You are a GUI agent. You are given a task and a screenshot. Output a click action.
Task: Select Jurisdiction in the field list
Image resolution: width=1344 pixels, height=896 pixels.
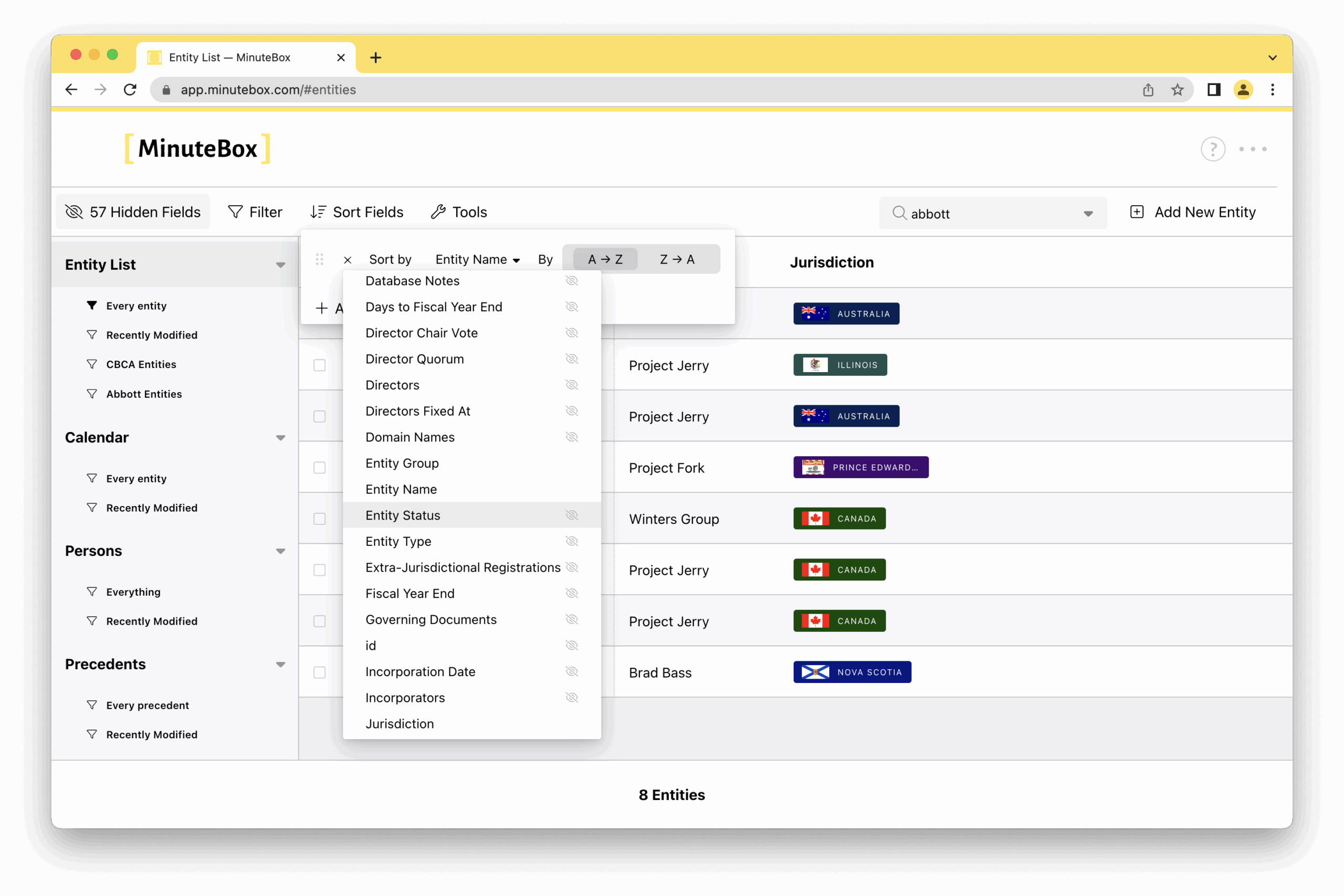[400, 724]
